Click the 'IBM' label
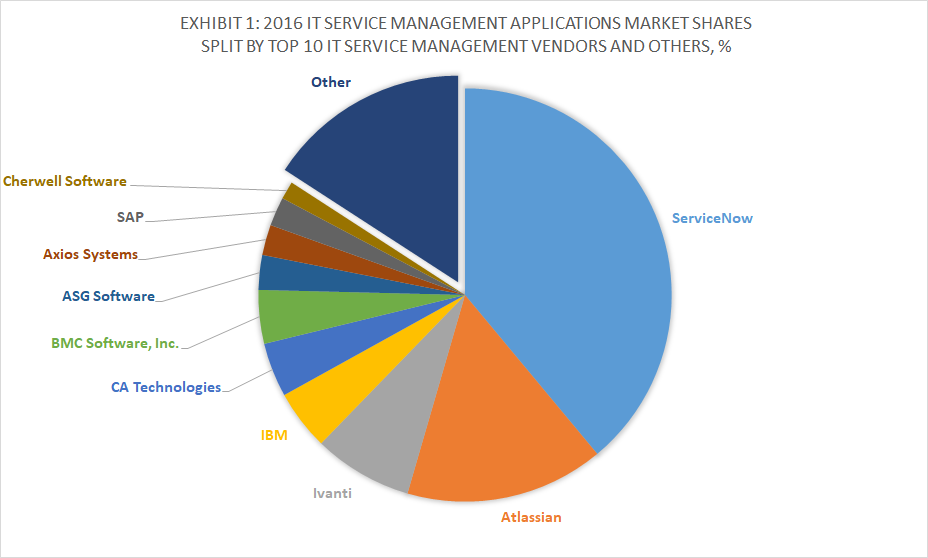The image size is (928, 558). (x=274, y=436)
